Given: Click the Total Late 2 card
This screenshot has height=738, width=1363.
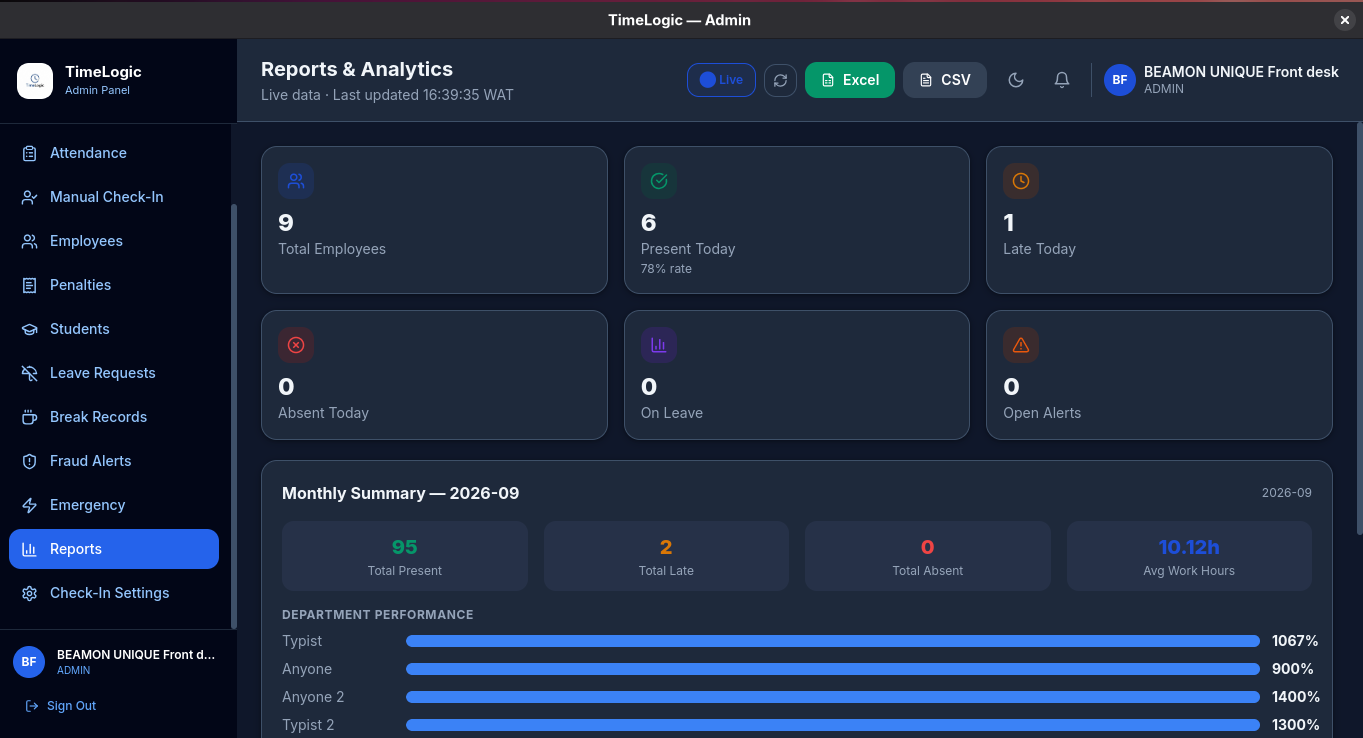Looking at the screenshot, I should pos(666,556).
